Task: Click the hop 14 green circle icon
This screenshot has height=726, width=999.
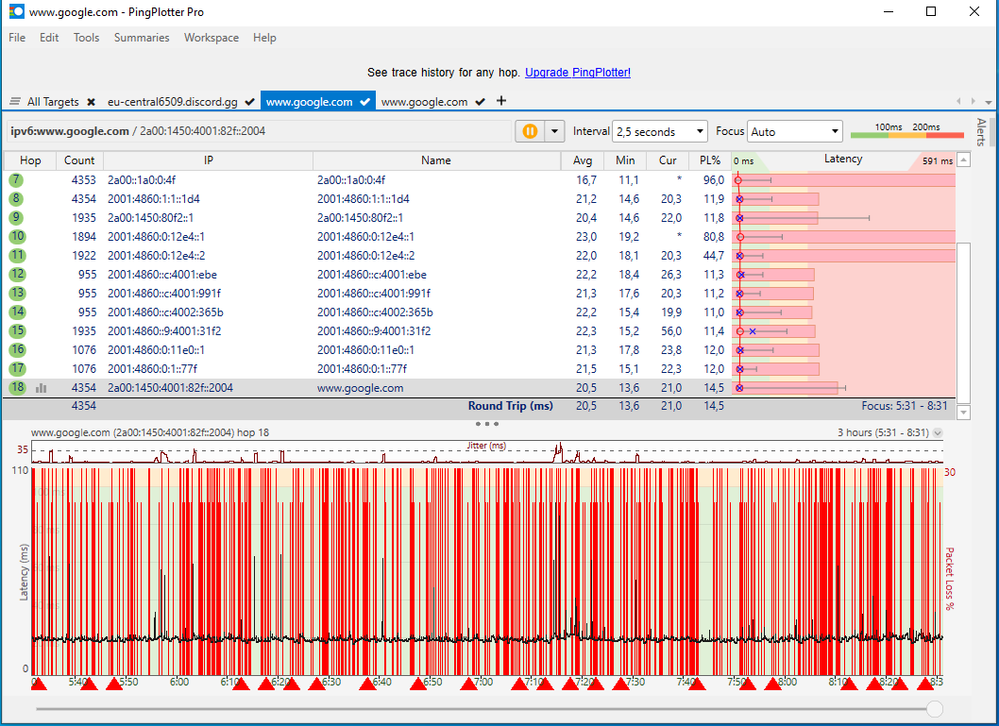Action: tap(17, 312)
